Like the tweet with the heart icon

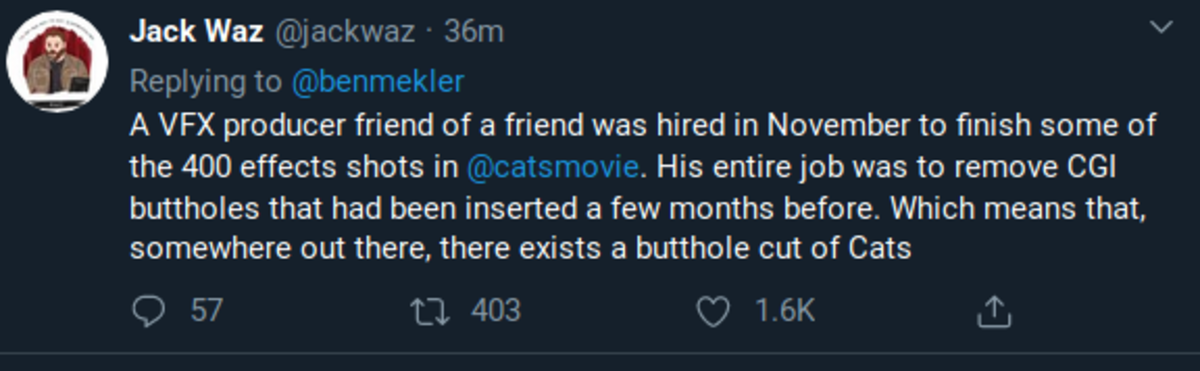[713, 313]
